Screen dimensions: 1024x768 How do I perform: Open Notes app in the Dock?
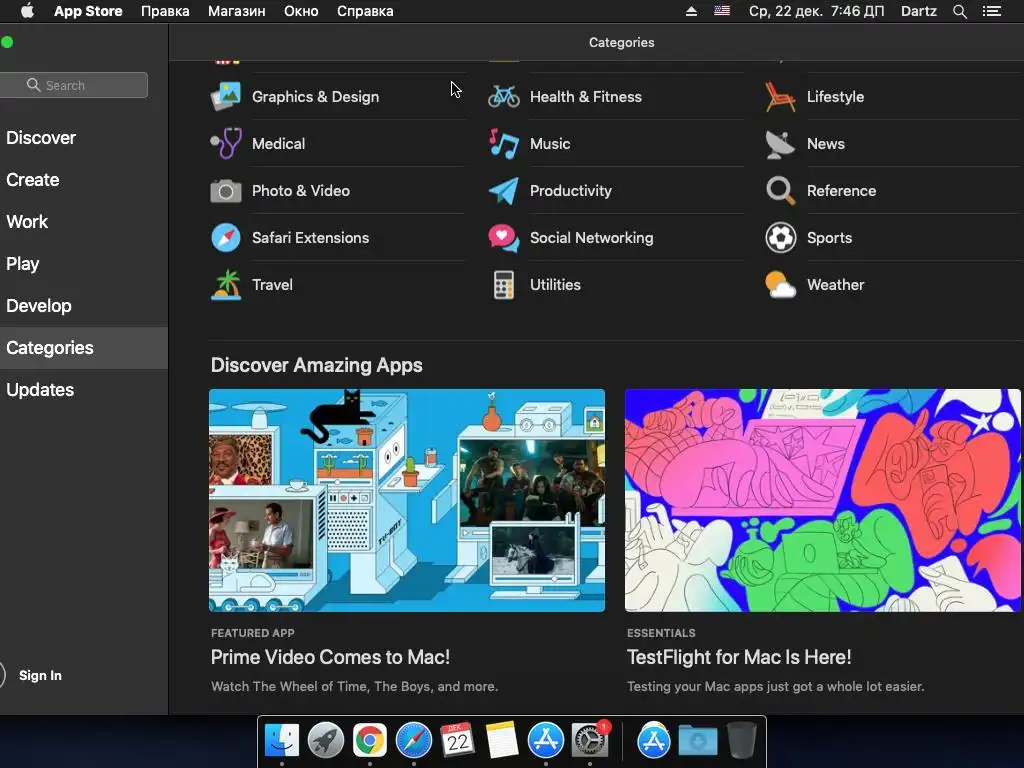click(x=502, y=741)
